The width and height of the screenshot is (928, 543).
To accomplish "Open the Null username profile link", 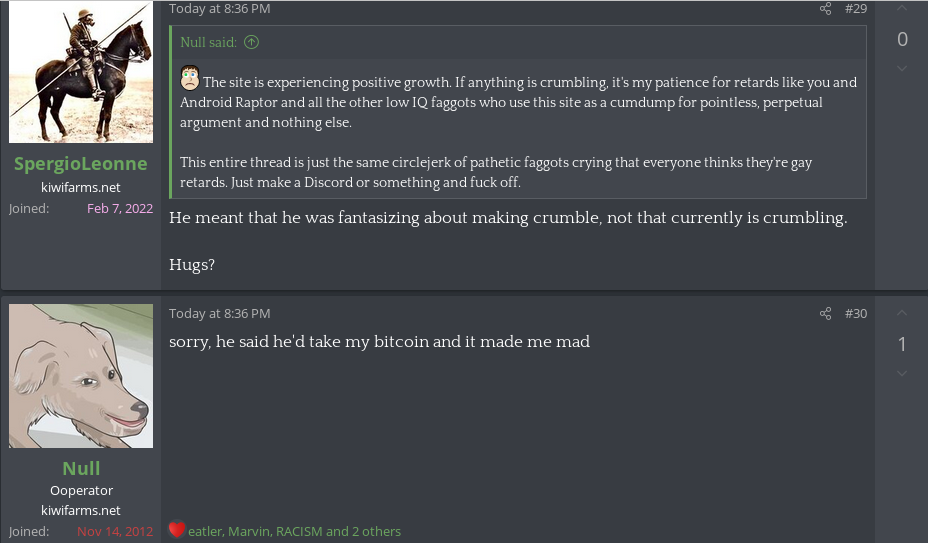I will pos(81,468).
